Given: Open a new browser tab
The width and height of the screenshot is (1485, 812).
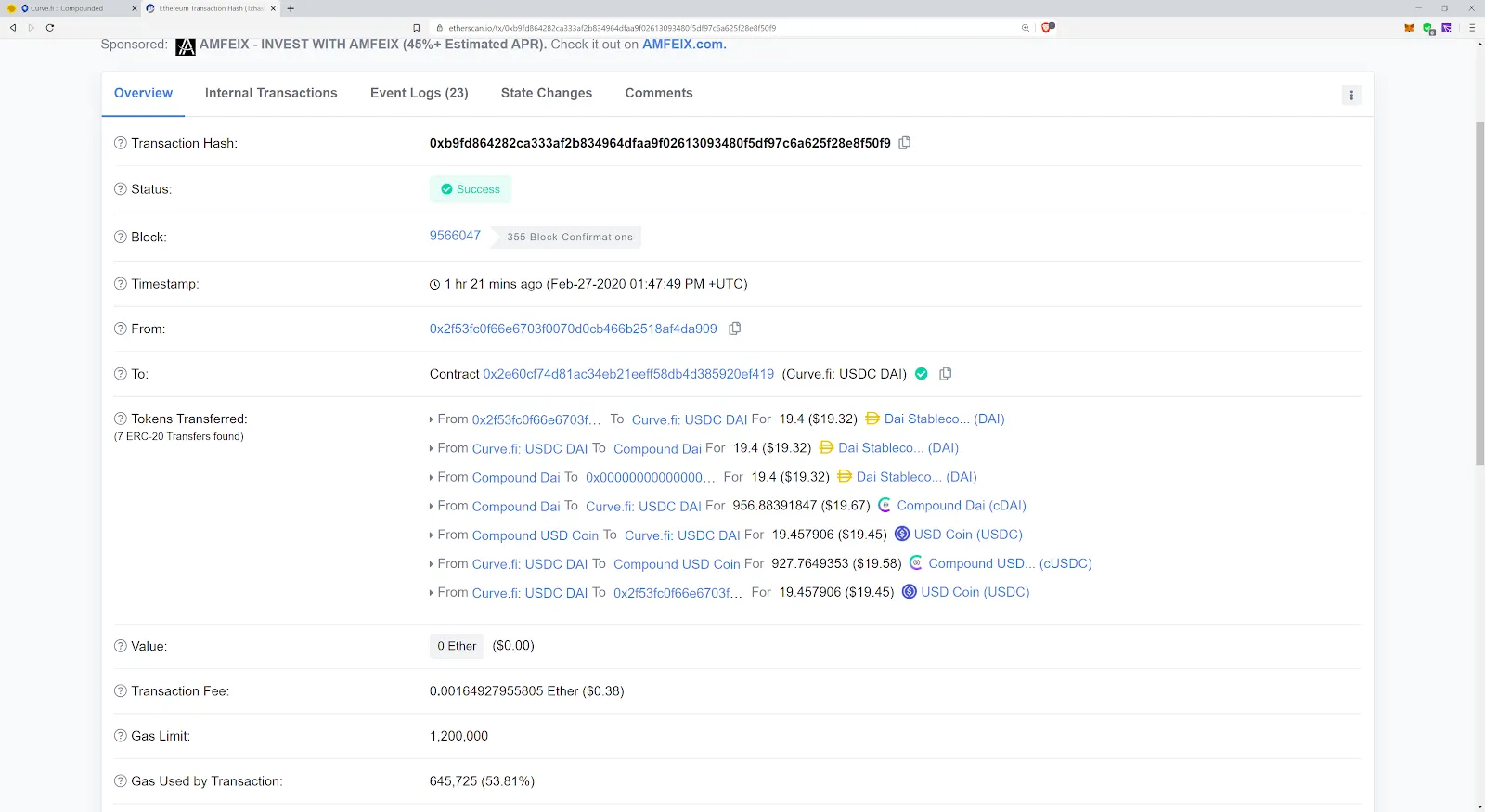Looking at the screenshot, I should click(291, 8).
